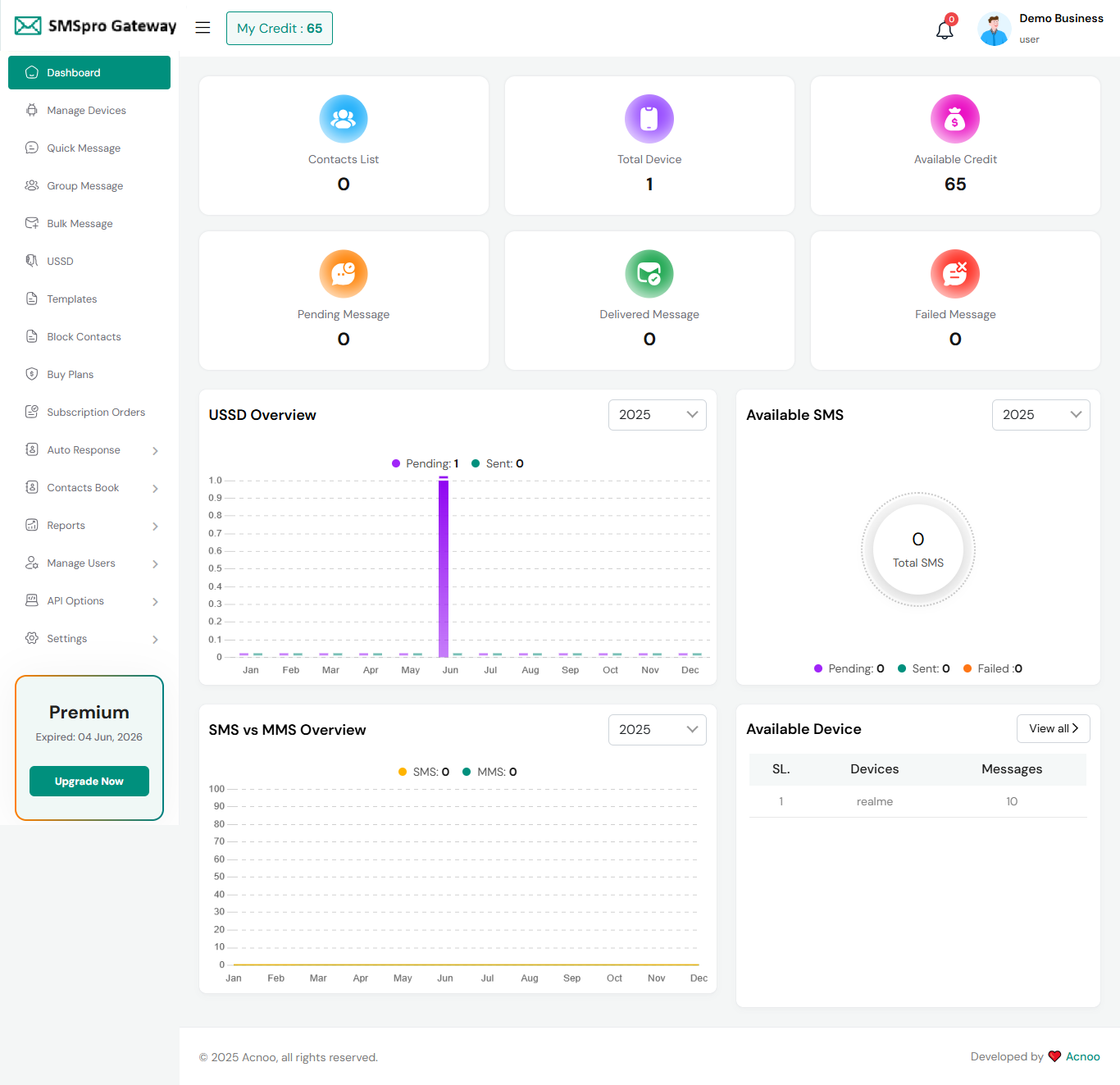Viewport: 1120px width, 1085px height.
Task: Click the Demo Business user avatar
Action: click(994, 30)
